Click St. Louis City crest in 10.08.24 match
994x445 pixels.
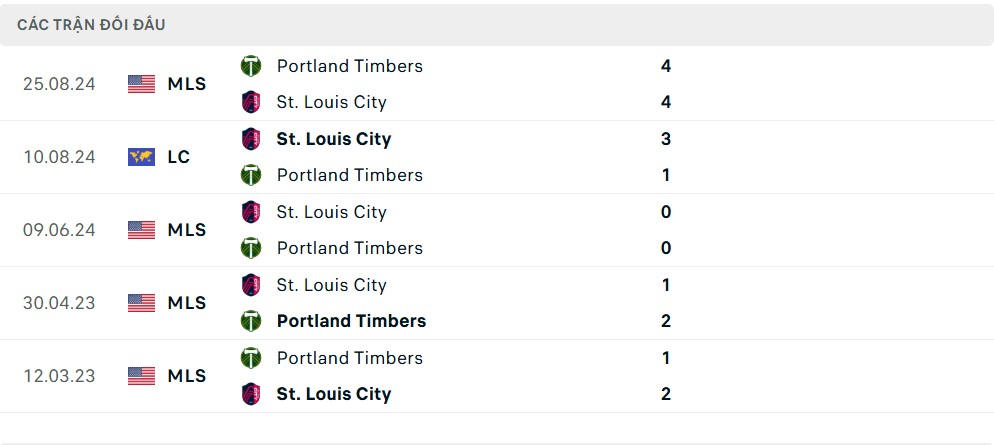pyautogui.click(x=251, y=139)
